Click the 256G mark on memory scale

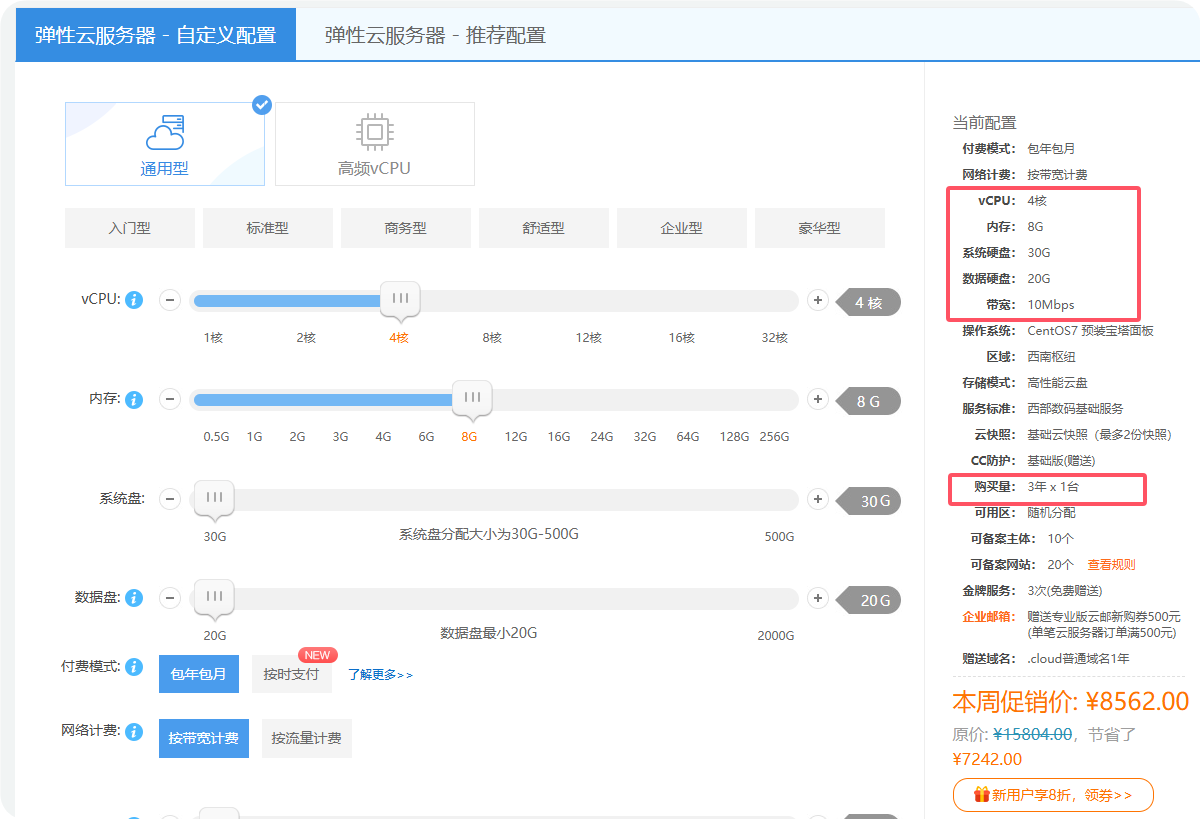[x=774, y=437]
